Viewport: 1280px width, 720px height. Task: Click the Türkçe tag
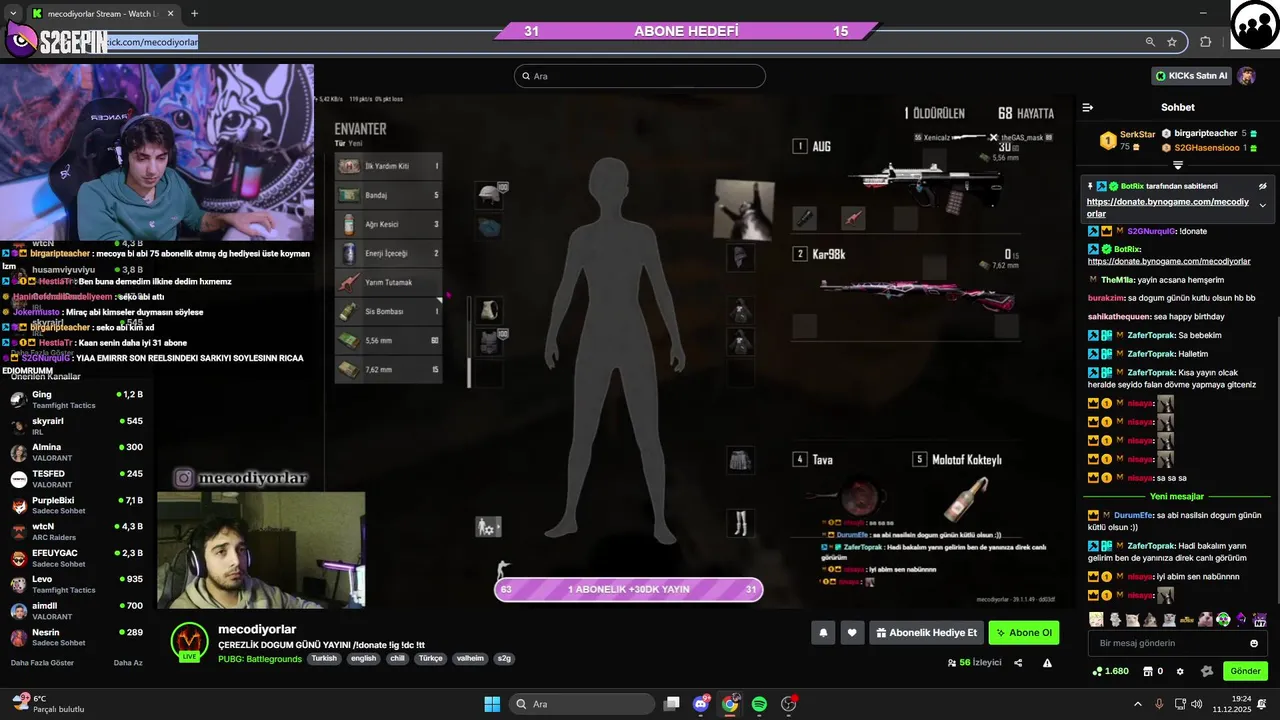pyautogui.click(x=431, y=659)
